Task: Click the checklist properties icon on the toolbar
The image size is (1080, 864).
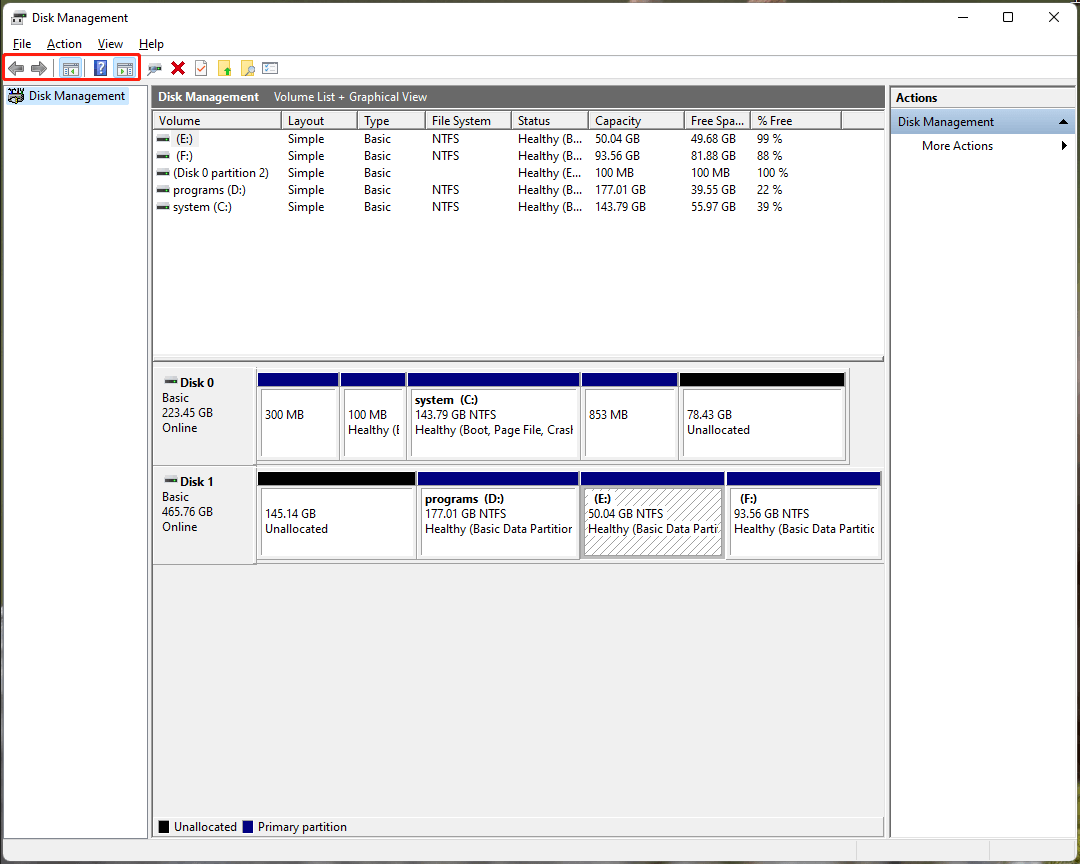Action: [x=270, y=68]
